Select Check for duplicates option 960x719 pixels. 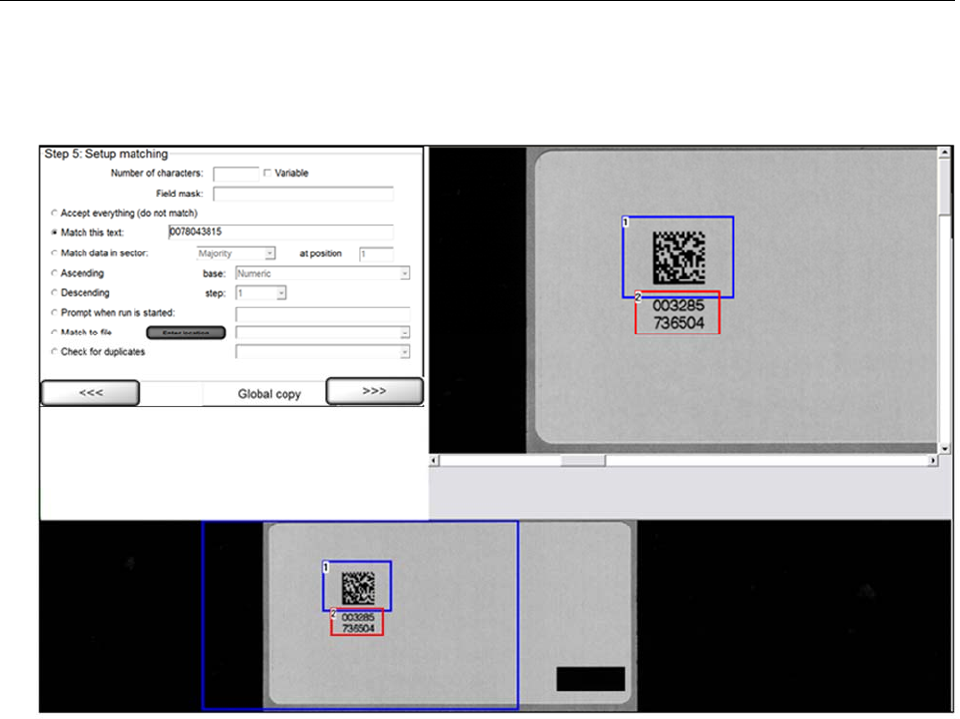click(x=54, y=352)
